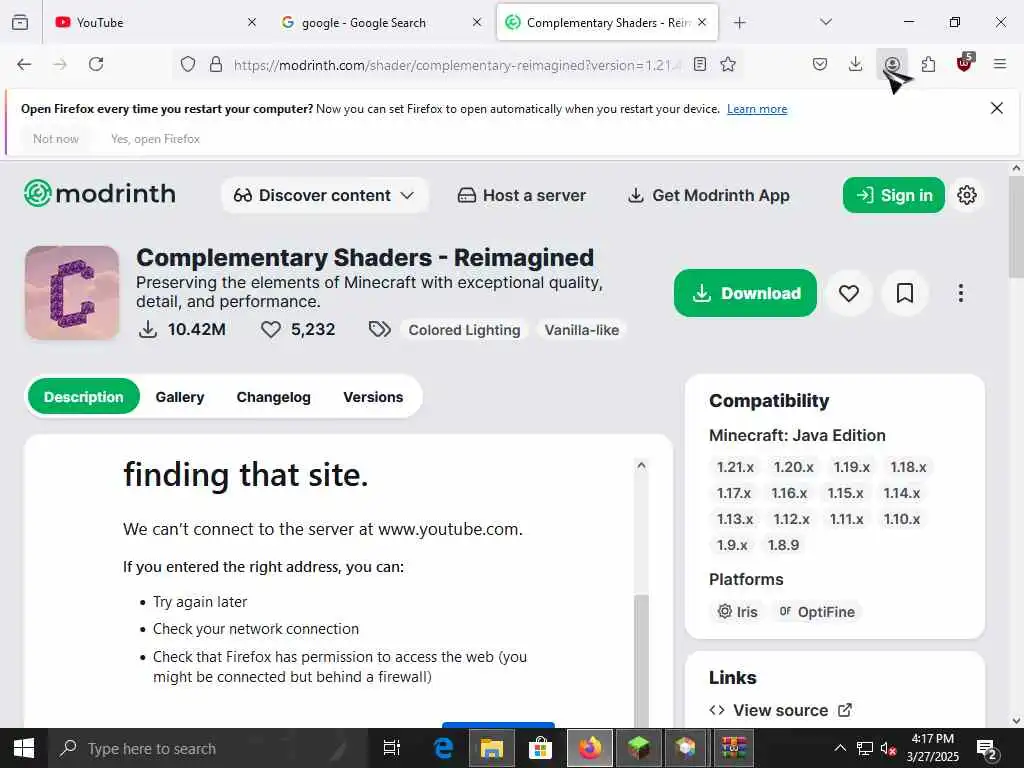Select the 1.8.9 version chip

tap(784, 545)
